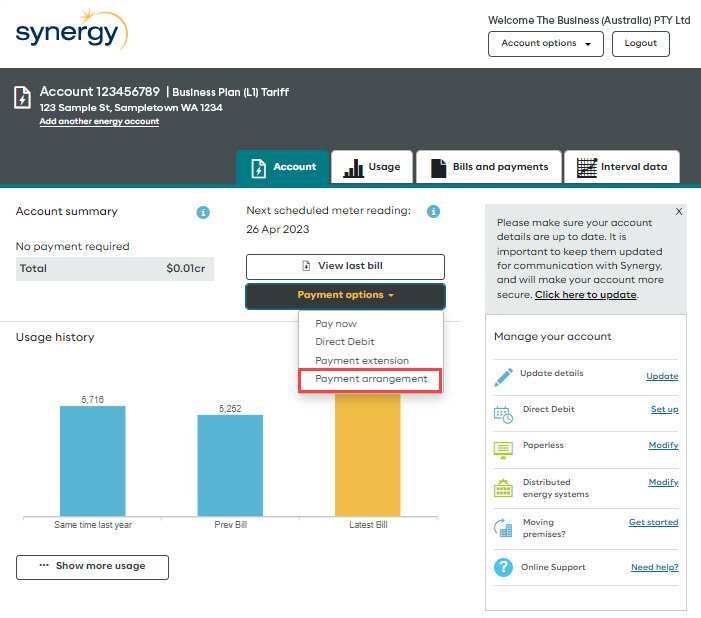Click the monitor icon for Paperless
This screenshot has width=701, height=618.
click(503, 450)
